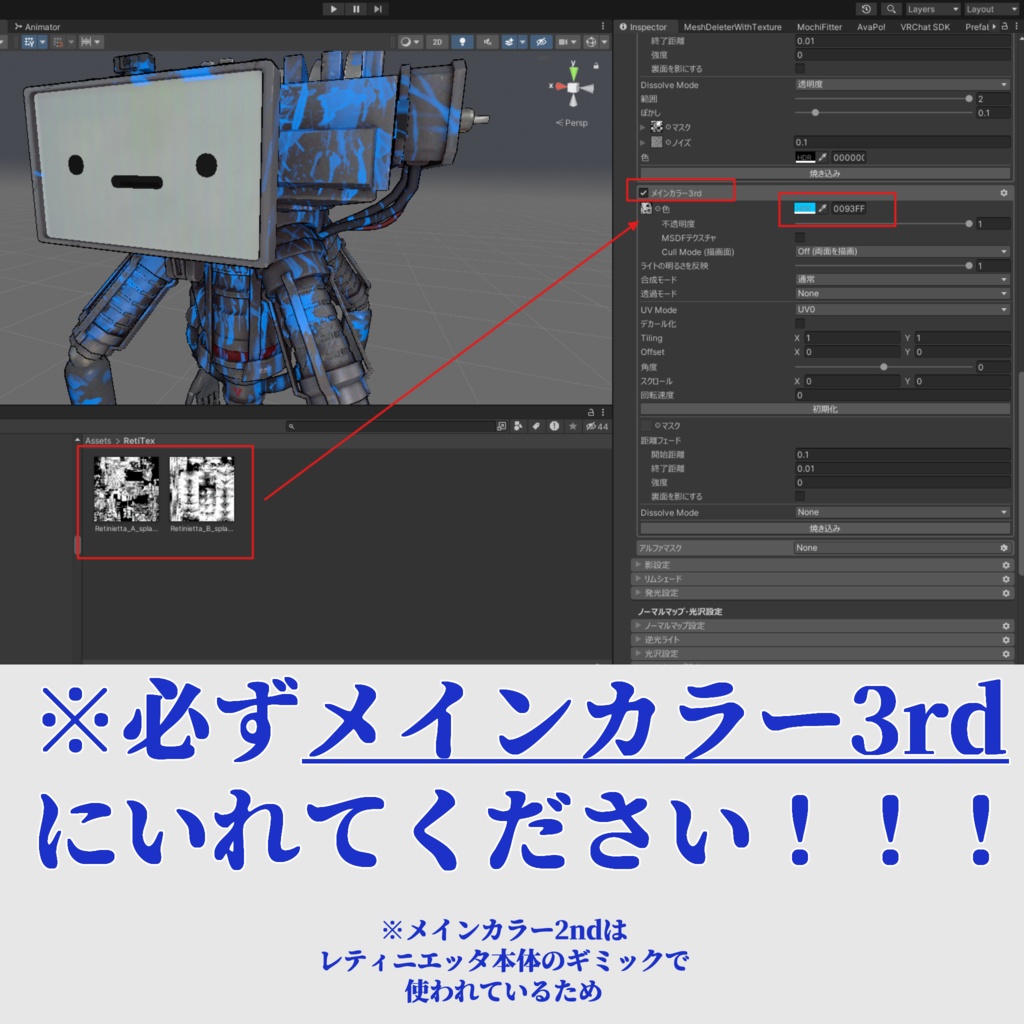Click the 0093FF hex color field

(x=849, y=208)
